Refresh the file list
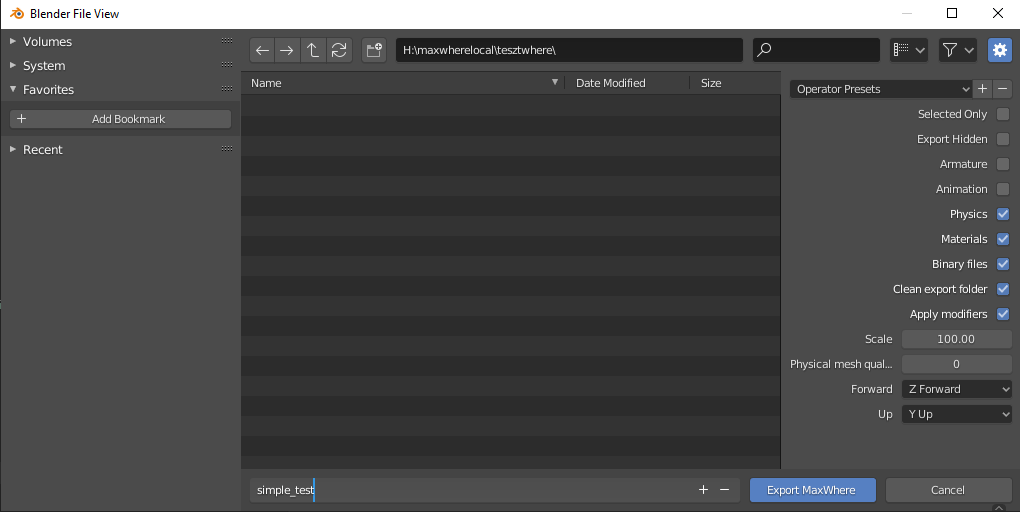This screenshot has width=1020, height=512. [339, 50]
